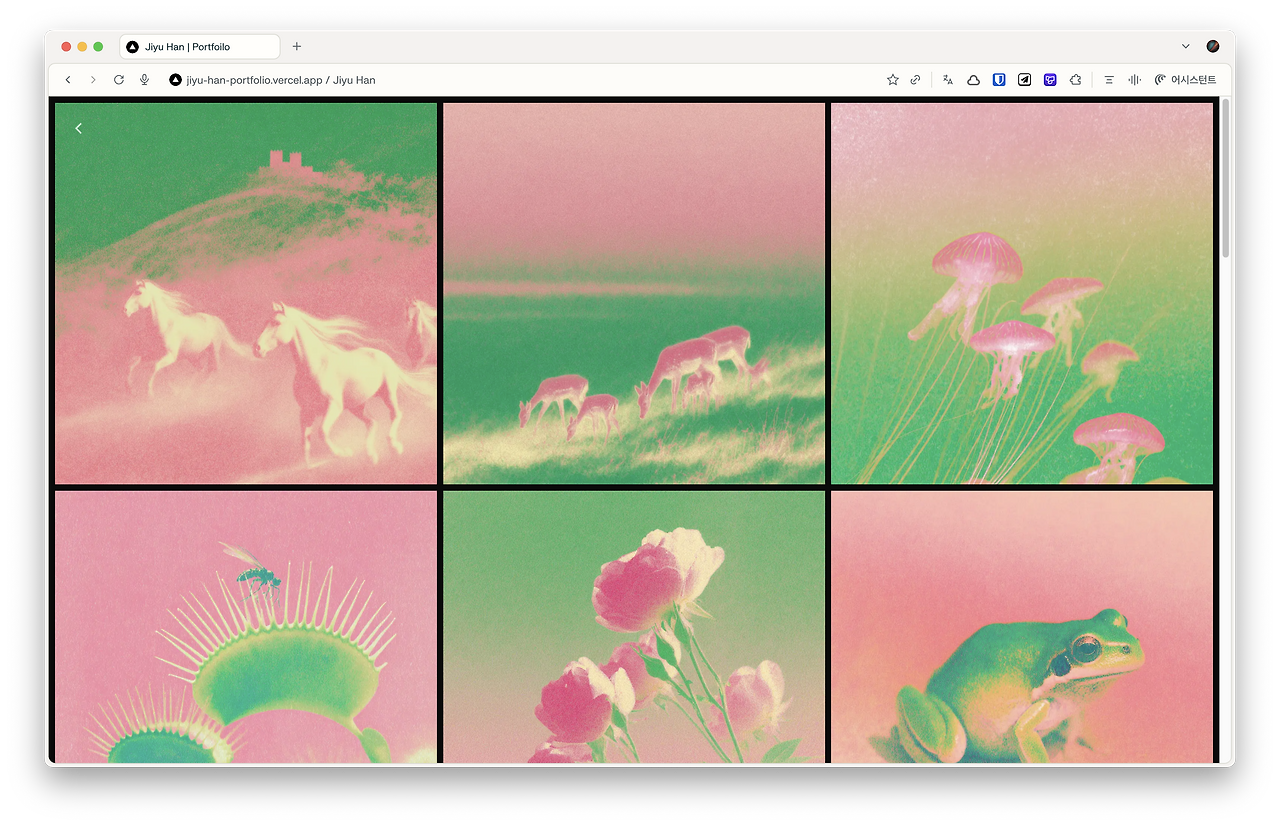1280x826 pixels.
Task: Open the tab list chevron dropdown
Action: pos(1186,46)
